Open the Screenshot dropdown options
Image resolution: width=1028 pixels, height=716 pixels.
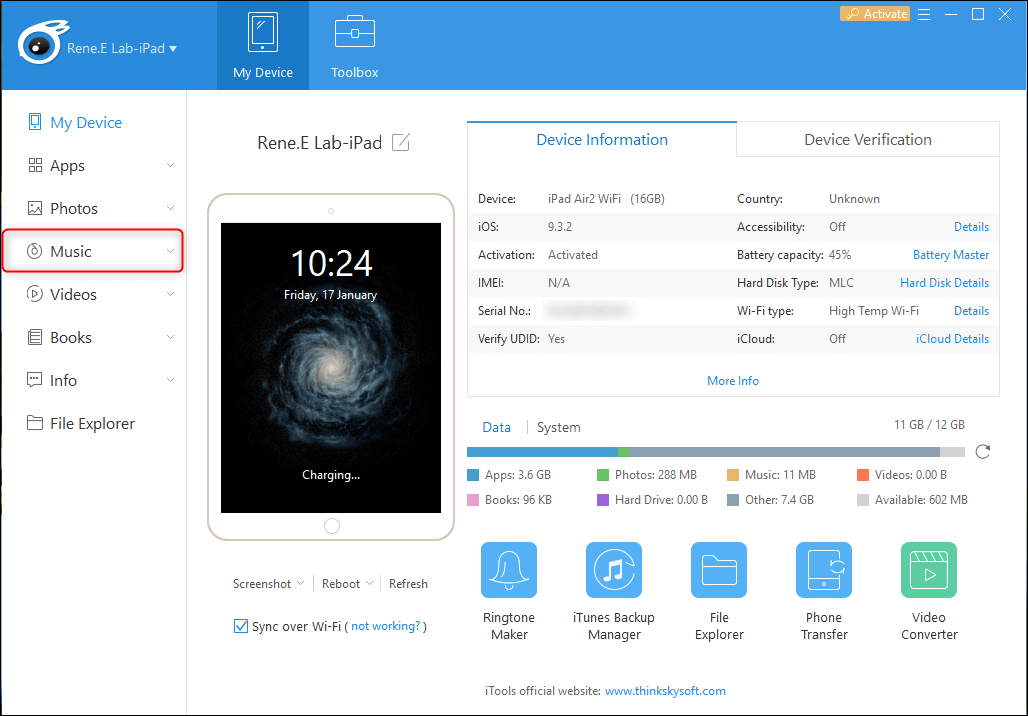tap(268, 584)
